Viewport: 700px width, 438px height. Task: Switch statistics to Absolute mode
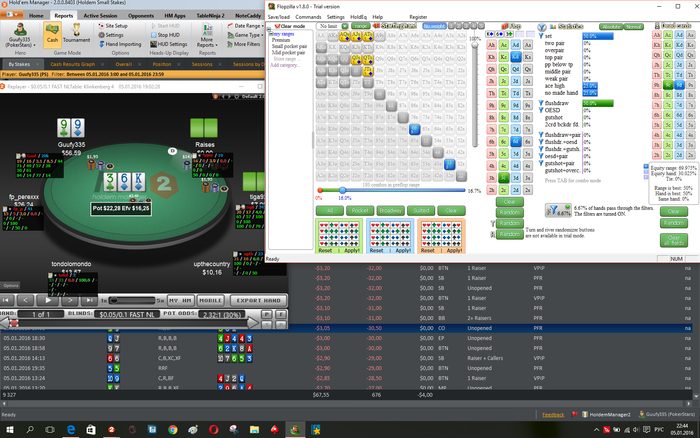tap(611, 27)
